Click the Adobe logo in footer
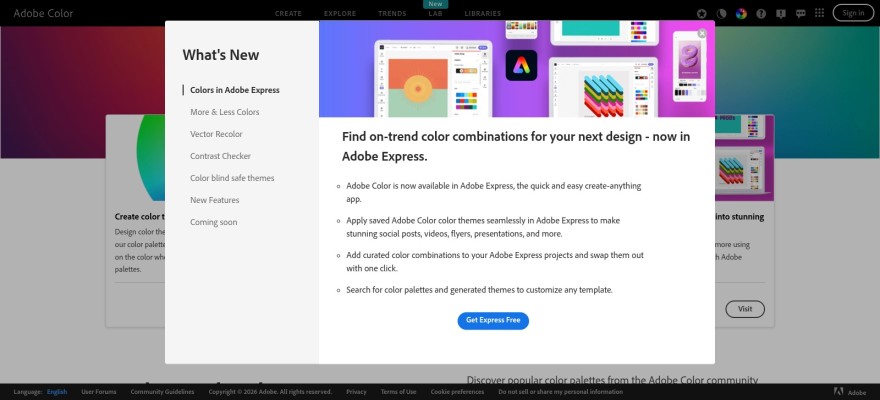Image resolution: width=880 pixels, height=400 pixels. click(850, 392)
